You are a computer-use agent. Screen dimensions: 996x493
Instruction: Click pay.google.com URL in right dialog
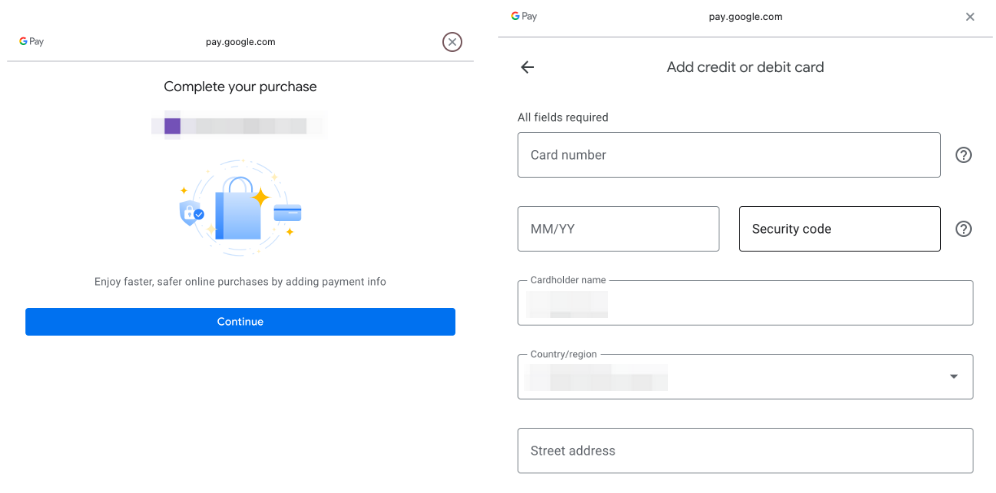[745, 17]
